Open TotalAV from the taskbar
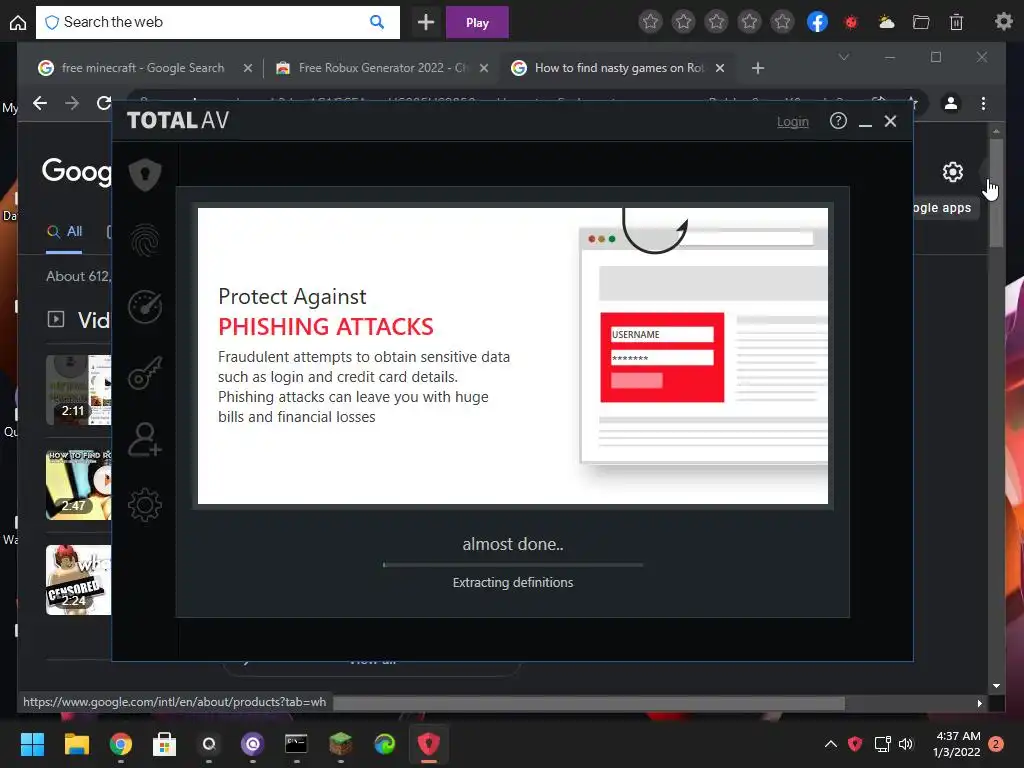The image size is (1024, 768). 428,744
